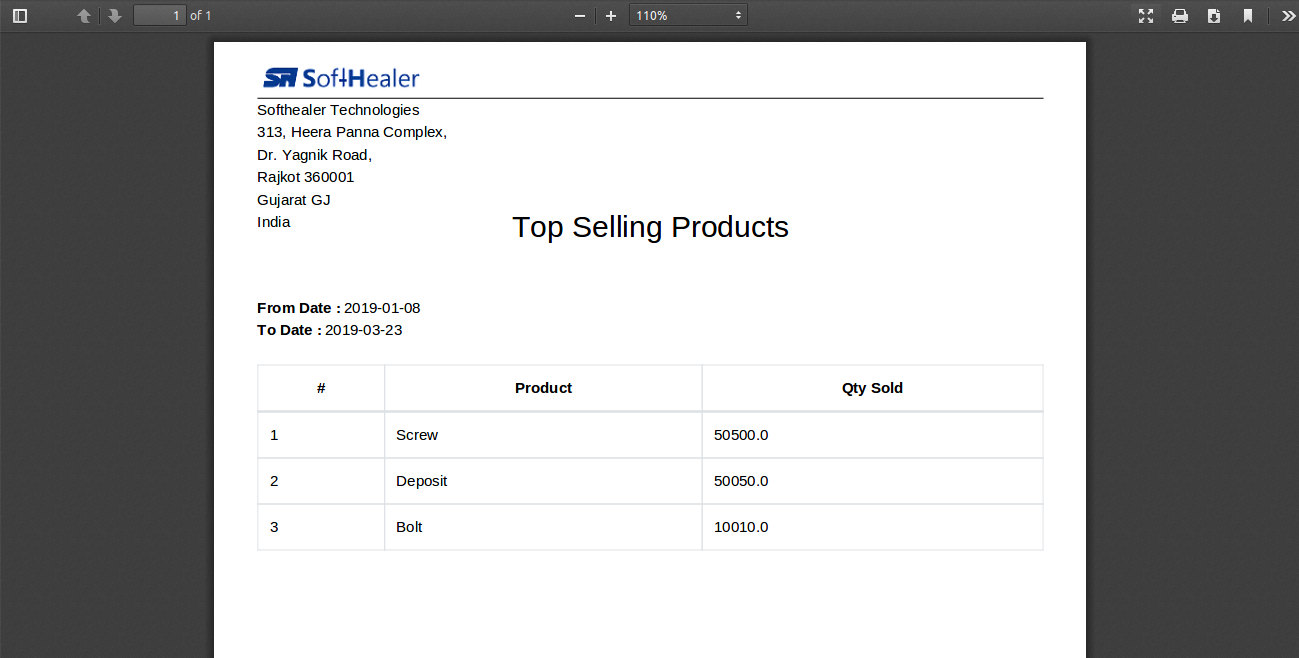The image size is (1299, 658).
Task: Click the To Date value 2019-03-23
Action: pyautogui.click(x=364, y=330)
